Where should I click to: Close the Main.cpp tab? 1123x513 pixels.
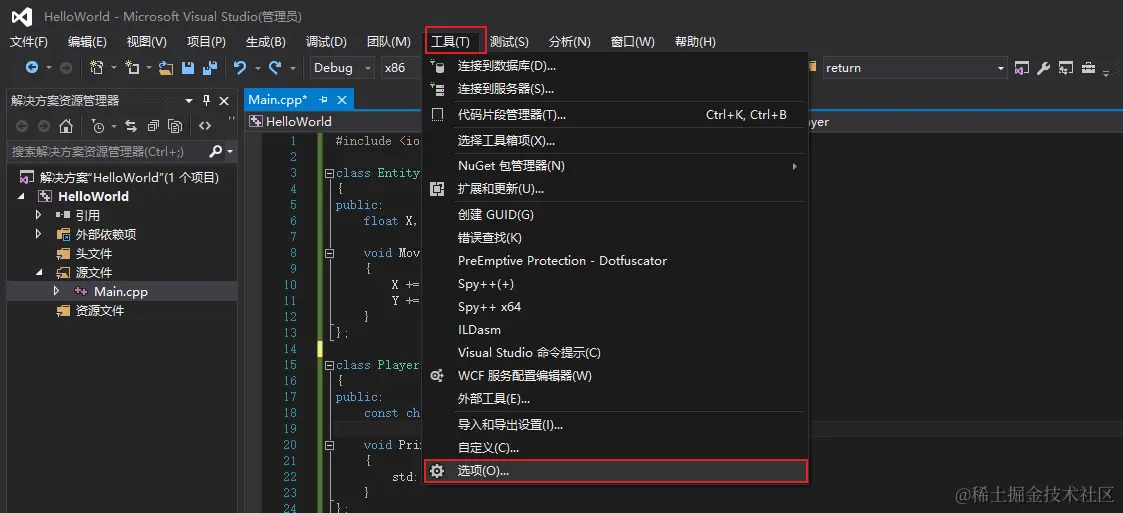[x=342, y=100]
